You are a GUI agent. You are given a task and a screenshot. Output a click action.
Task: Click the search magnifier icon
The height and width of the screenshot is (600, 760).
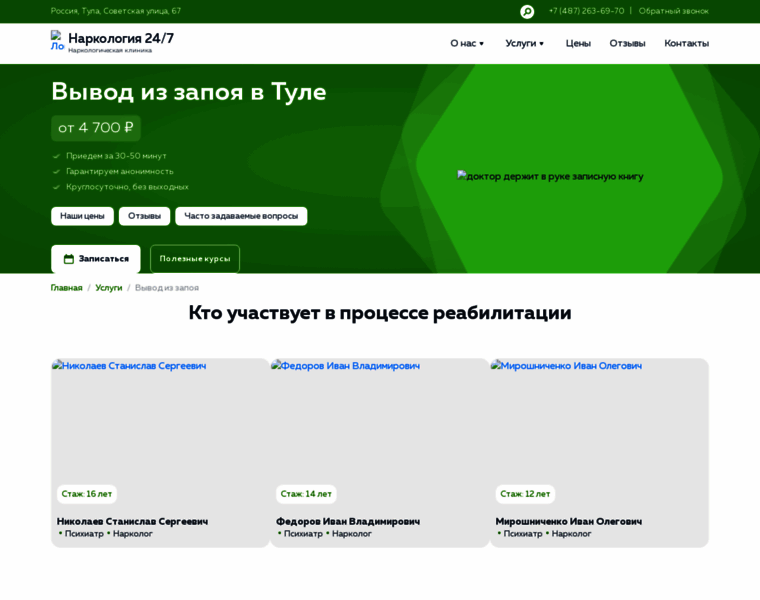coord(527,11)
